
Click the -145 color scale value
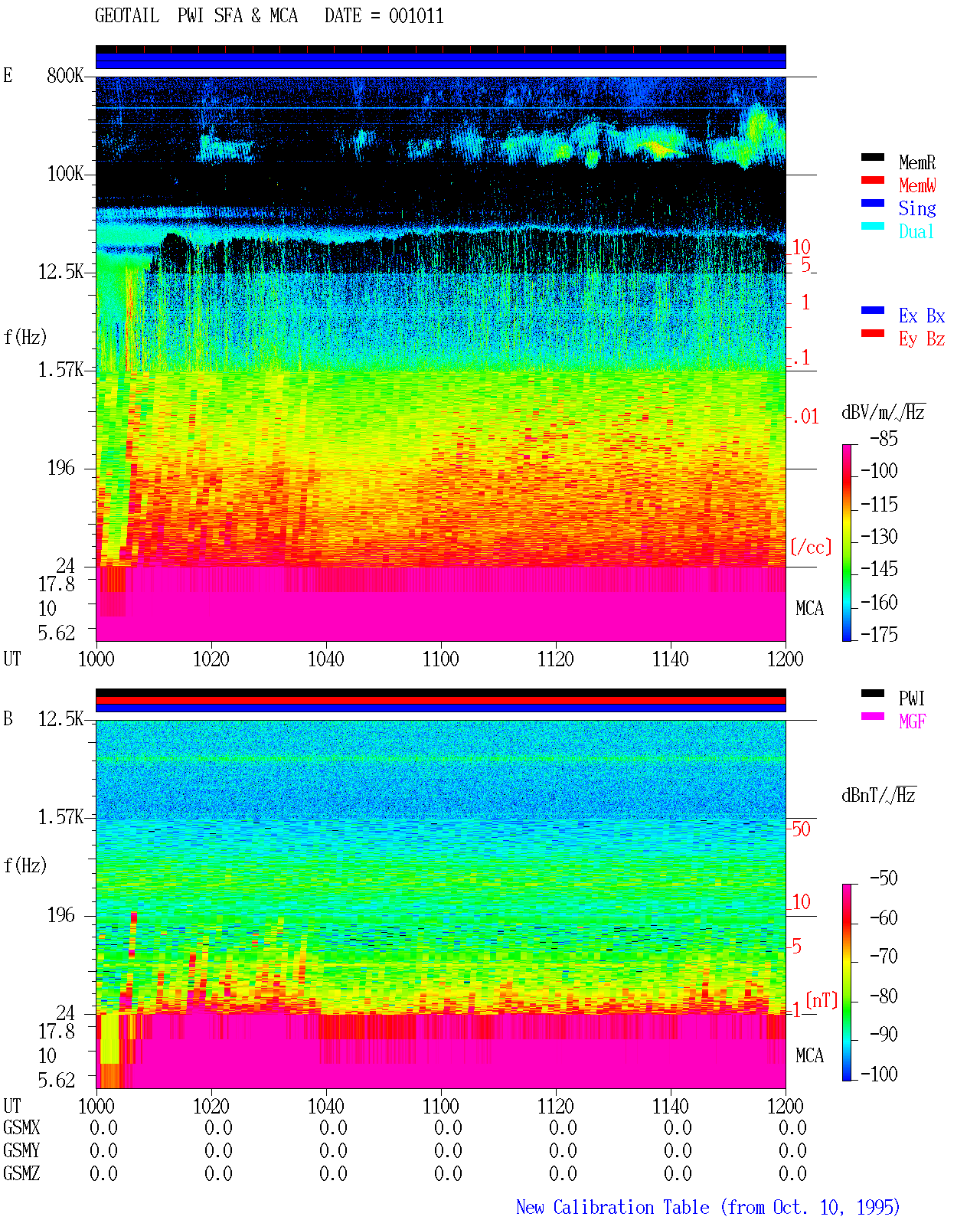point(879,568)
